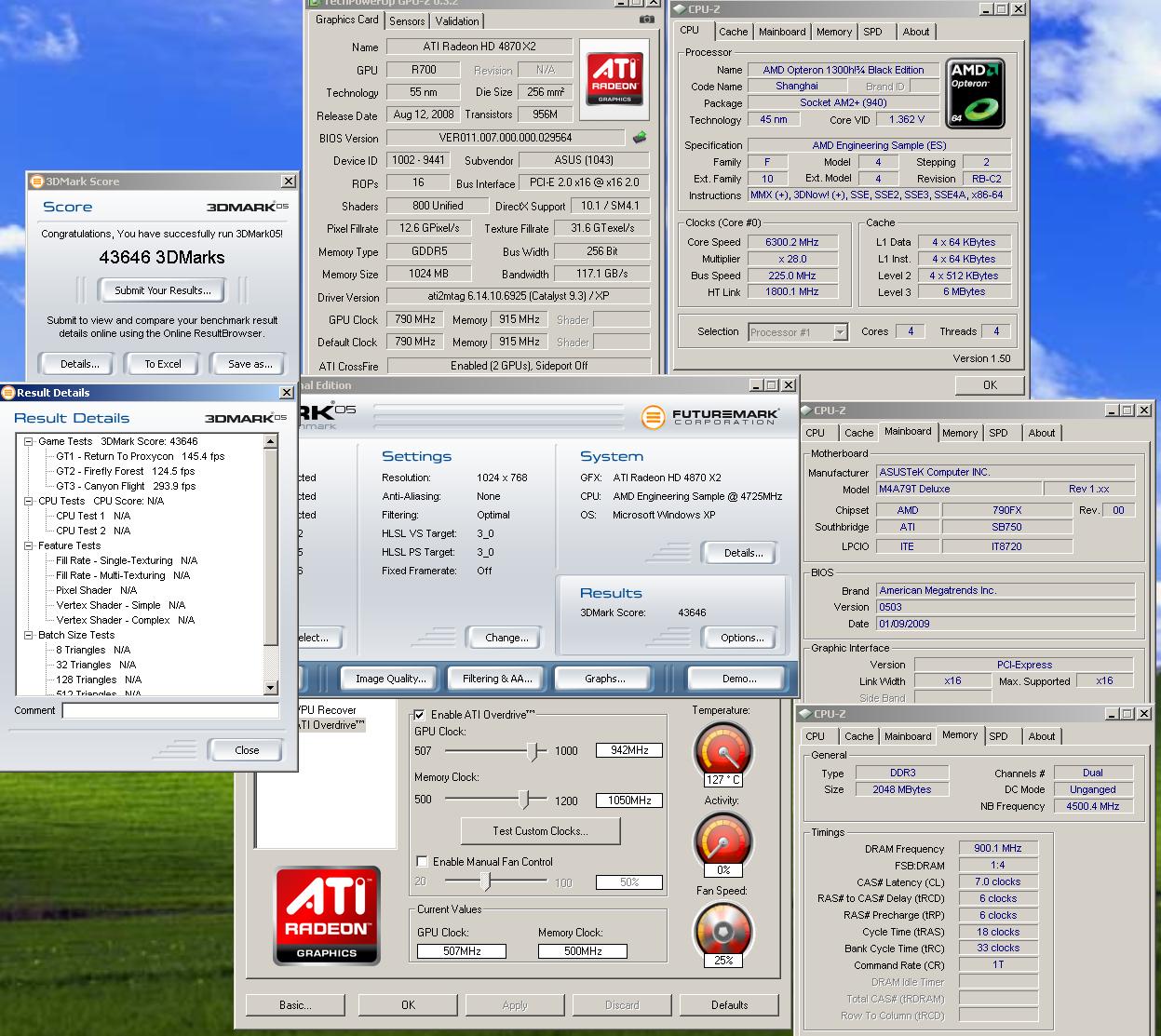
Task: Switch to the Sensors tab in GPU-Z
Action: (x=407, y=20)
